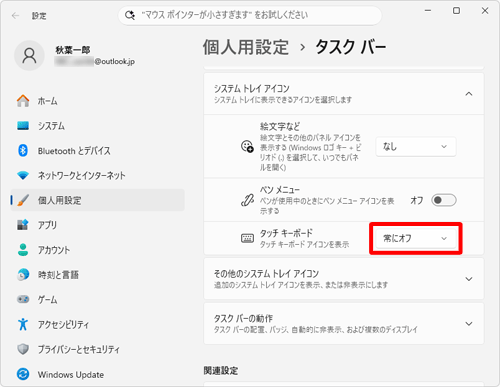Screen dimensions: 500x387
Task: Click the アクセシビリティ figure icon
Action: 23,324
